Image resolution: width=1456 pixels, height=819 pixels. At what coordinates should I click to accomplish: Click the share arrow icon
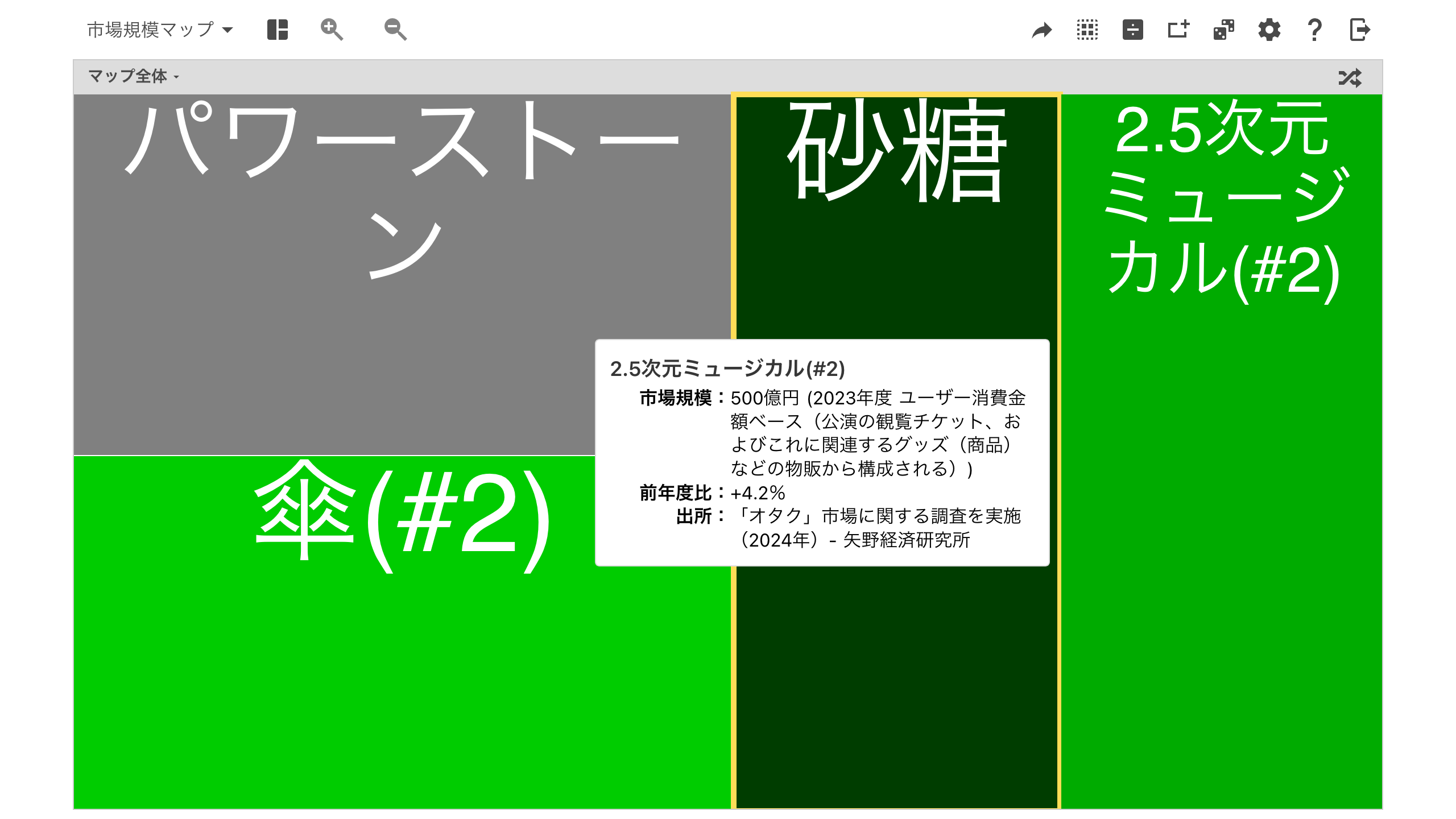point(1042,30)
